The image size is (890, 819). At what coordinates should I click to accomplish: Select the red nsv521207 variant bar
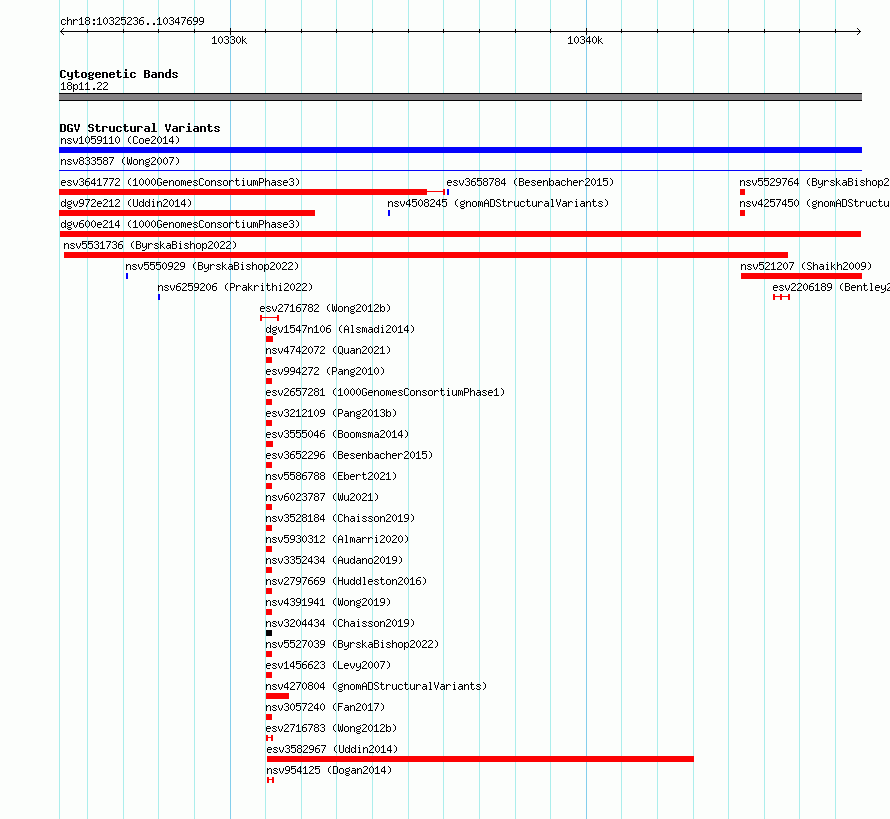click(x=801, y=276)
